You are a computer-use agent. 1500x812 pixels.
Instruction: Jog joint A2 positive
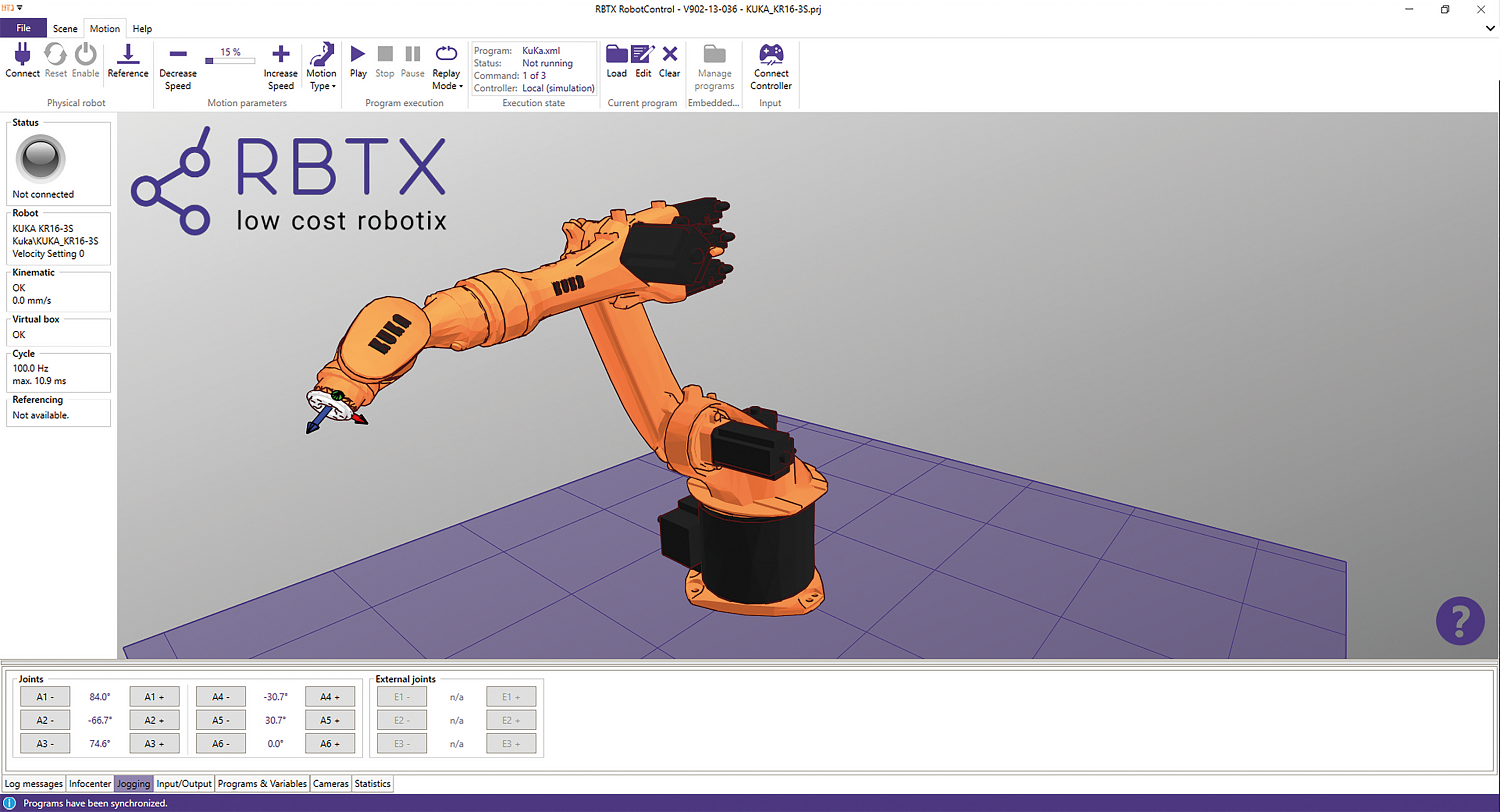pyautogui.click(x=155, y=720)
